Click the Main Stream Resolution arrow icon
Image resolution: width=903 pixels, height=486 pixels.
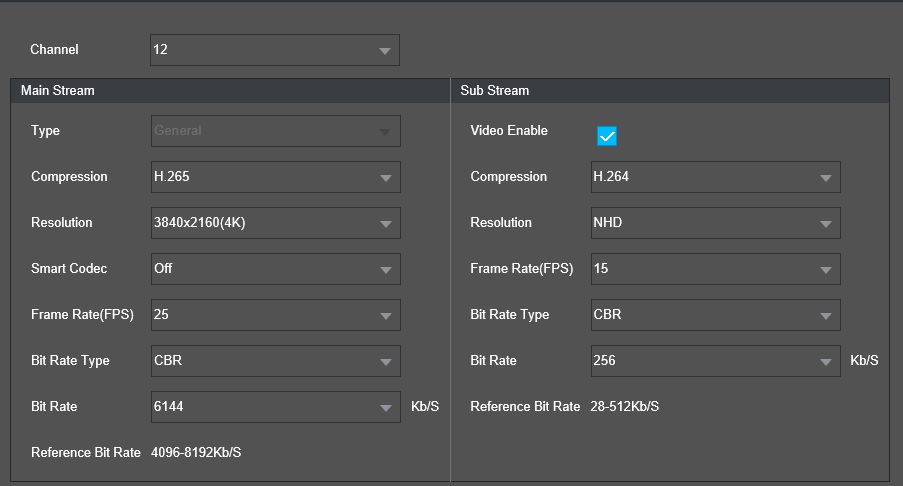[x=386, y=223]
